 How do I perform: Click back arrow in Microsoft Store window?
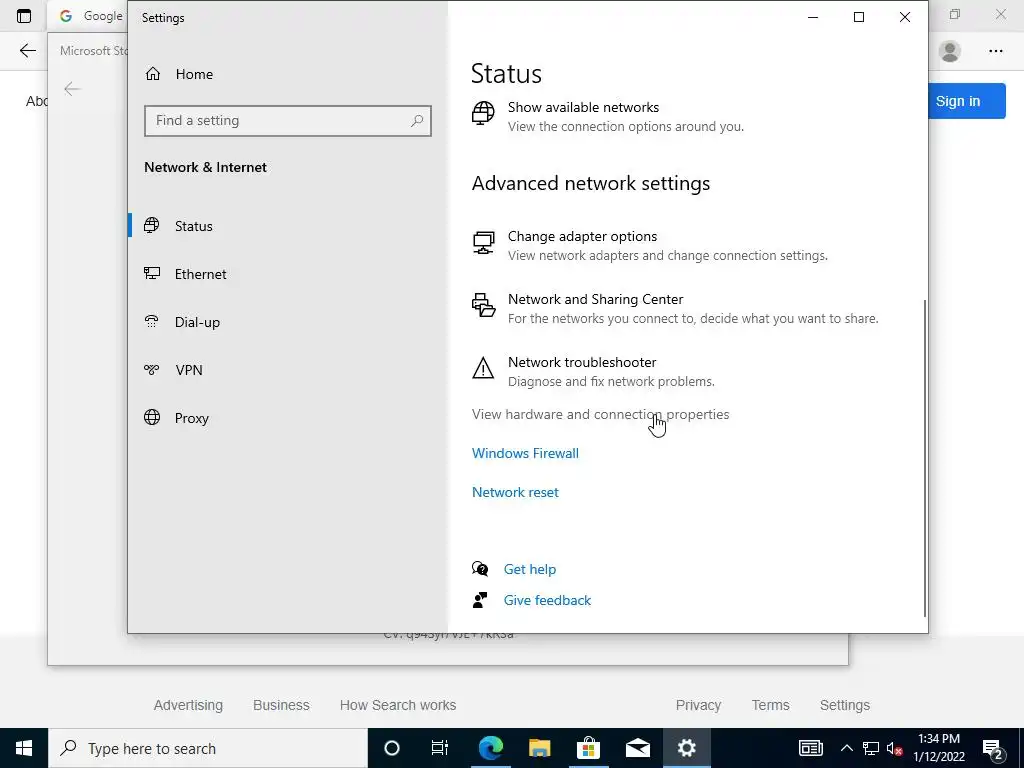pyautogui.click(x=72, y=89)
